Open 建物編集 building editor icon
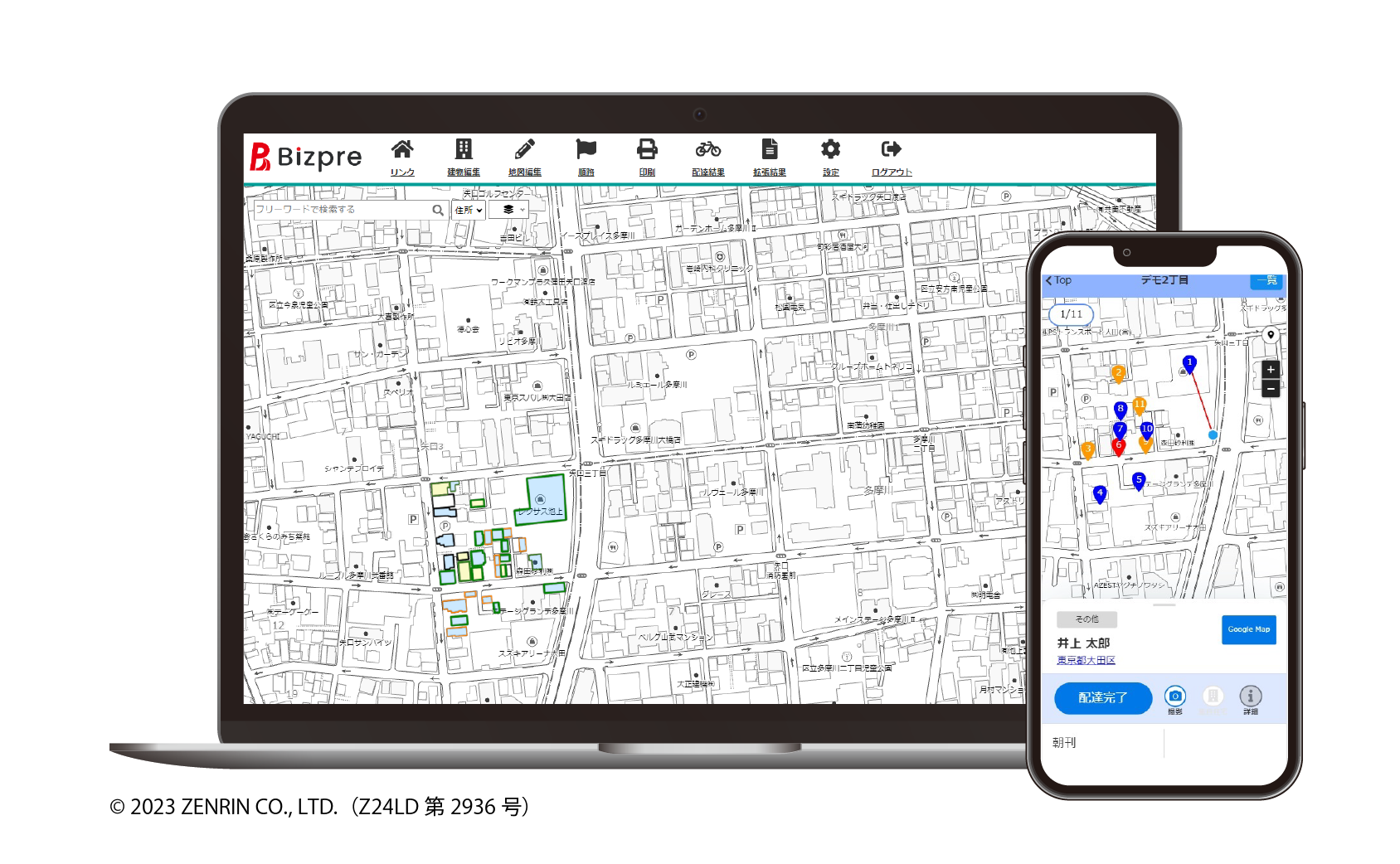1400x864 pixels. (464, 150)
